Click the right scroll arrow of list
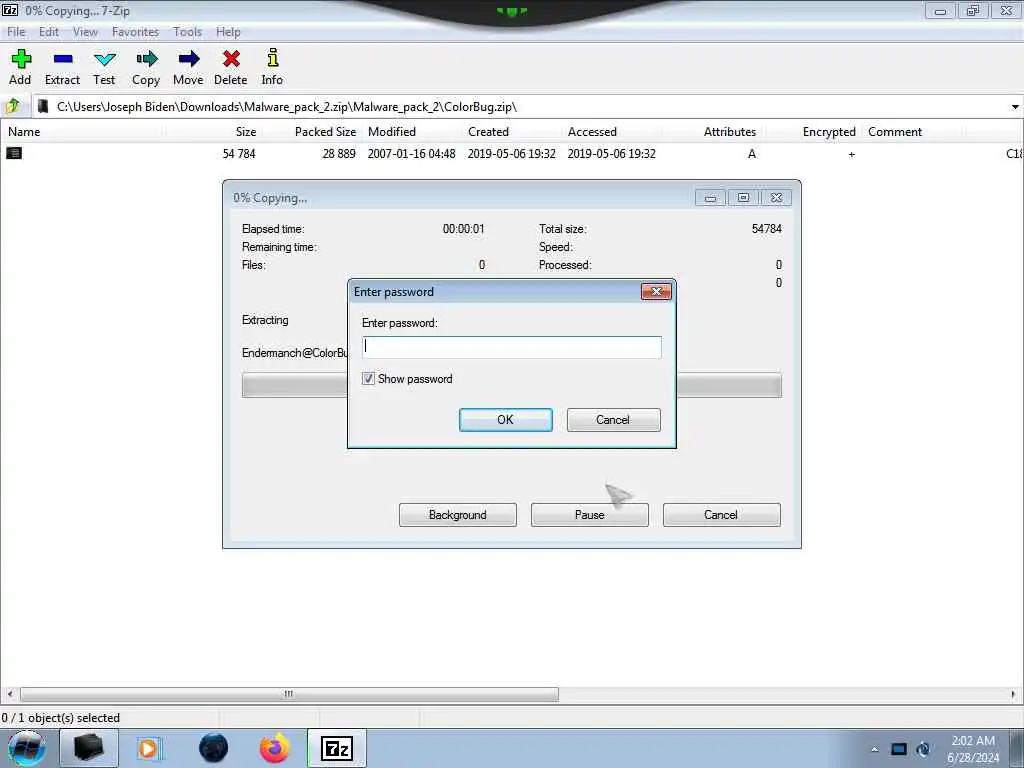Viewport: 1024px width, 768px height. click(x=1014, y=694)
